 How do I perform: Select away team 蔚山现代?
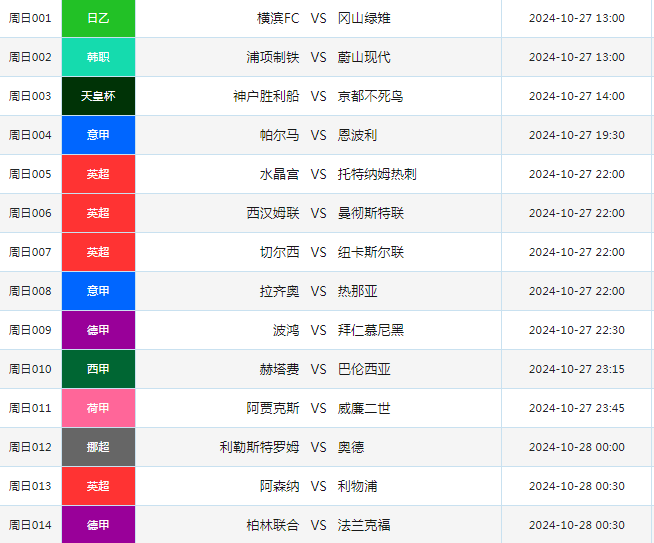point(364,57)
